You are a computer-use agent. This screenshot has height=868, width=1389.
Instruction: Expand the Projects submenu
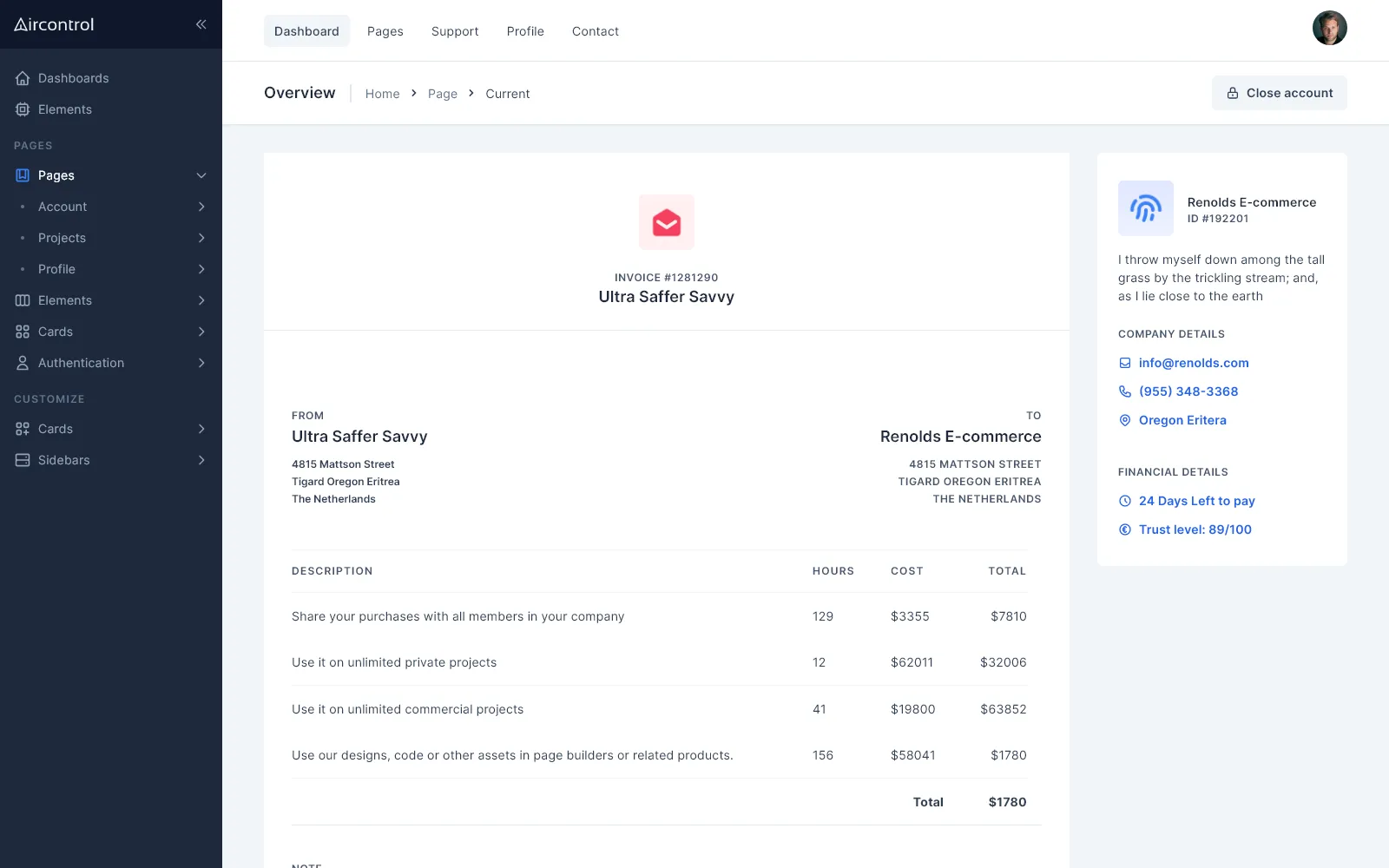(201, 238)
